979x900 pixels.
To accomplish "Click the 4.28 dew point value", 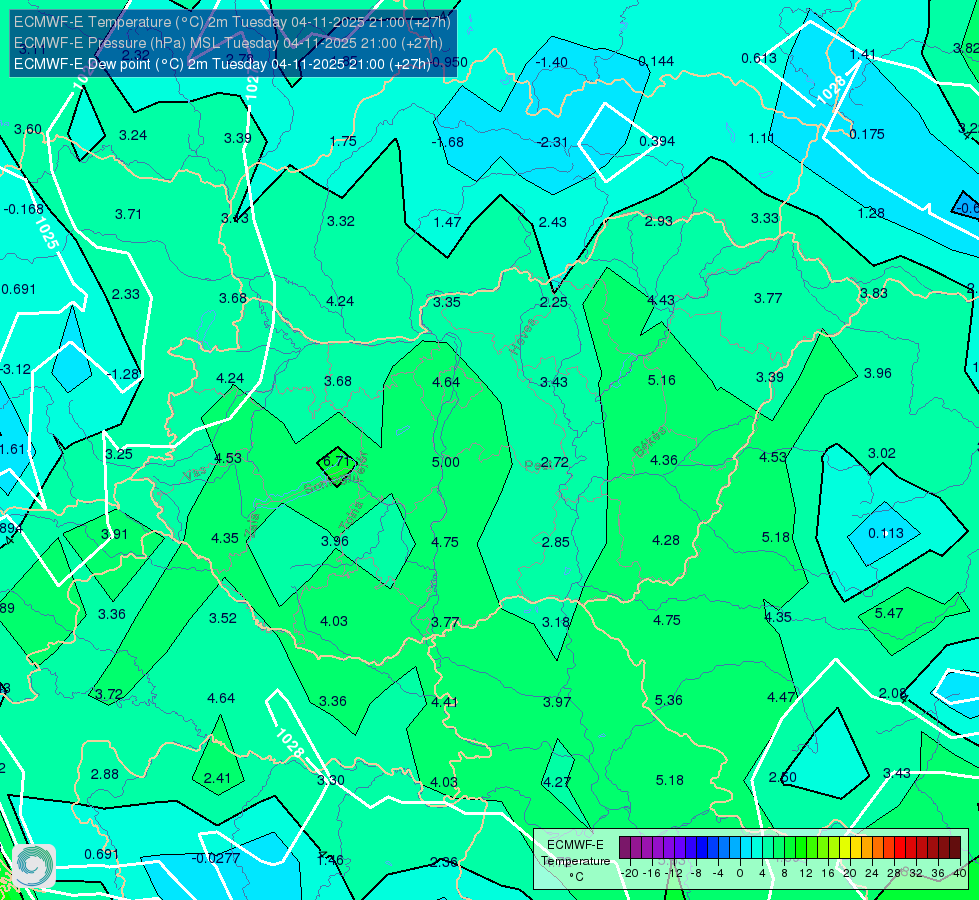I will pyautogui.click(x=666, y=540).
